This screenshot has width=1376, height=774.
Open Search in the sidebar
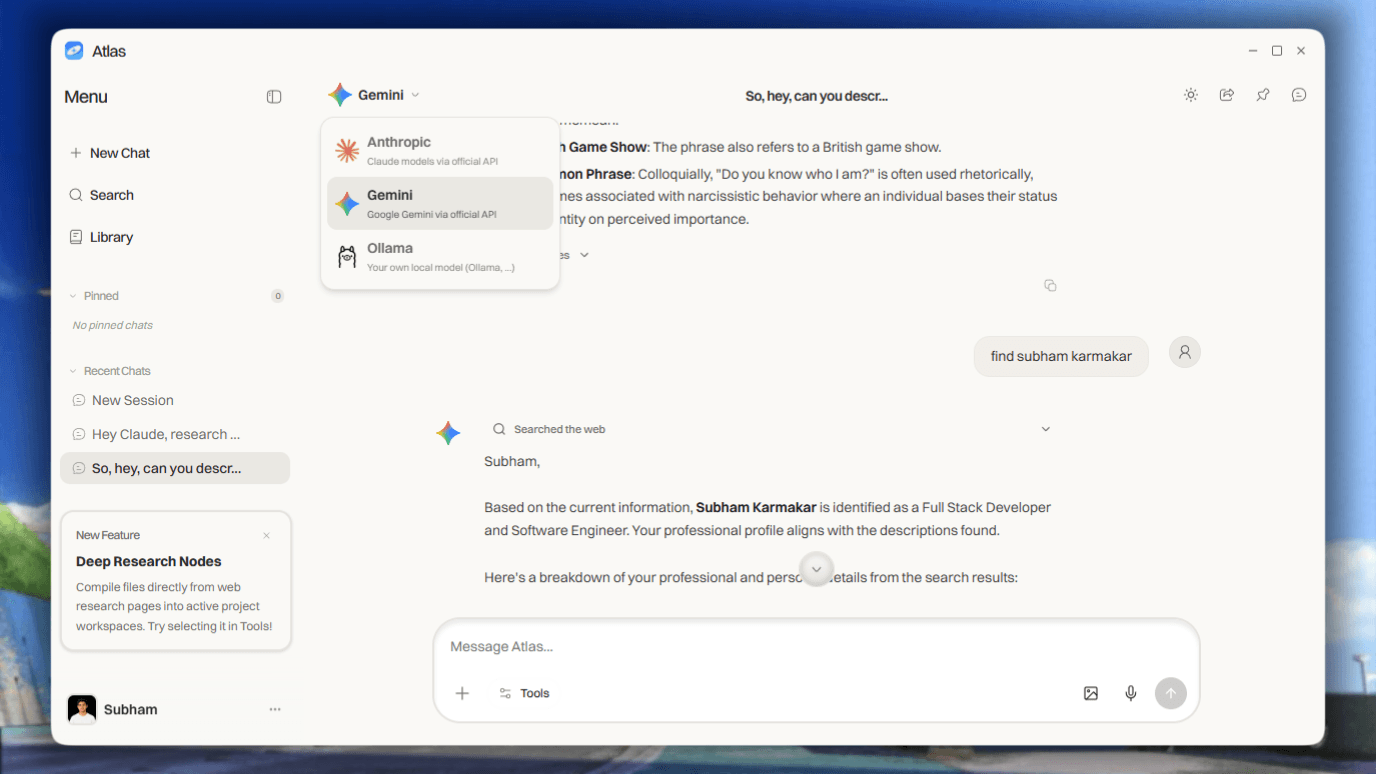pos(102,195)
